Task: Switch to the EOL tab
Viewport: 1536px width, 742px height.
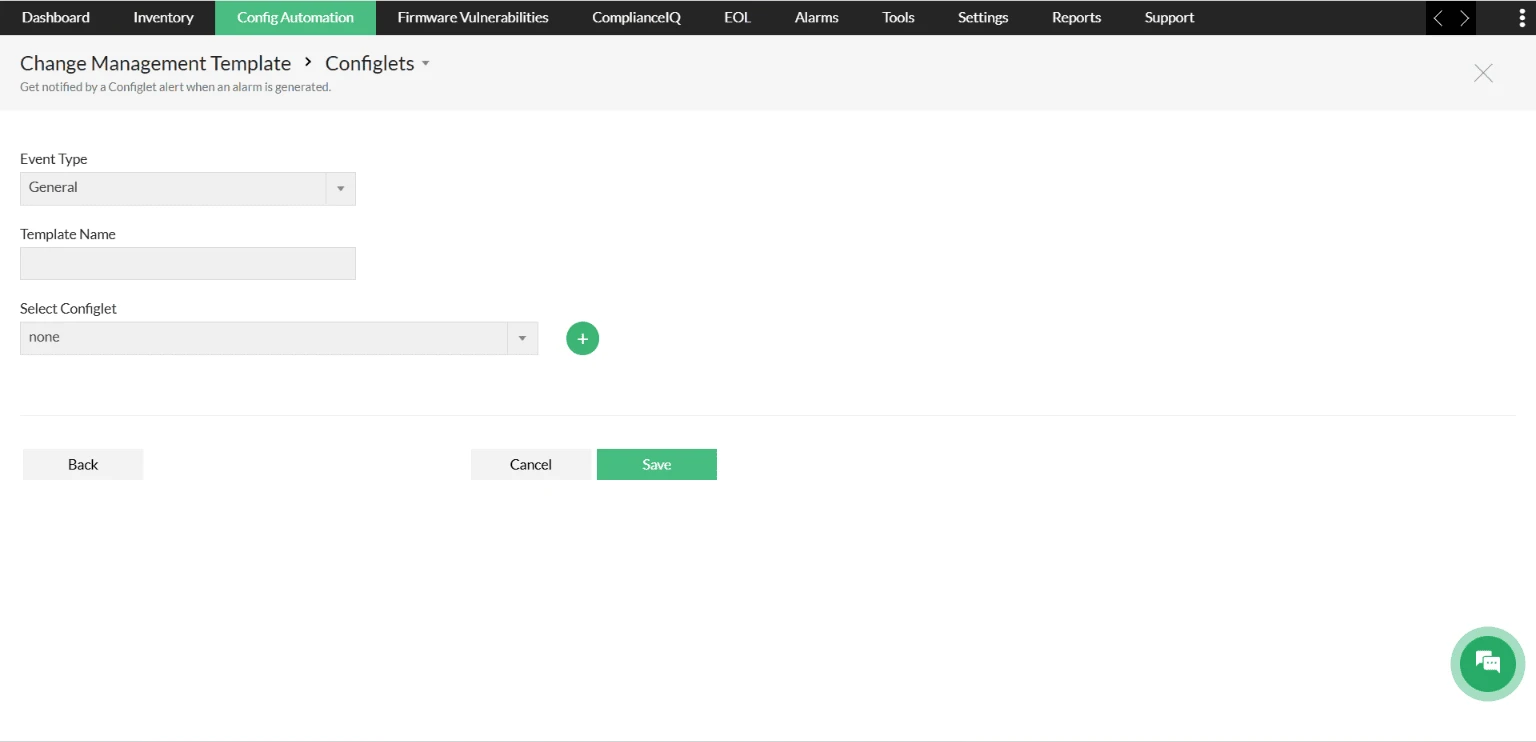Action: 737,17
